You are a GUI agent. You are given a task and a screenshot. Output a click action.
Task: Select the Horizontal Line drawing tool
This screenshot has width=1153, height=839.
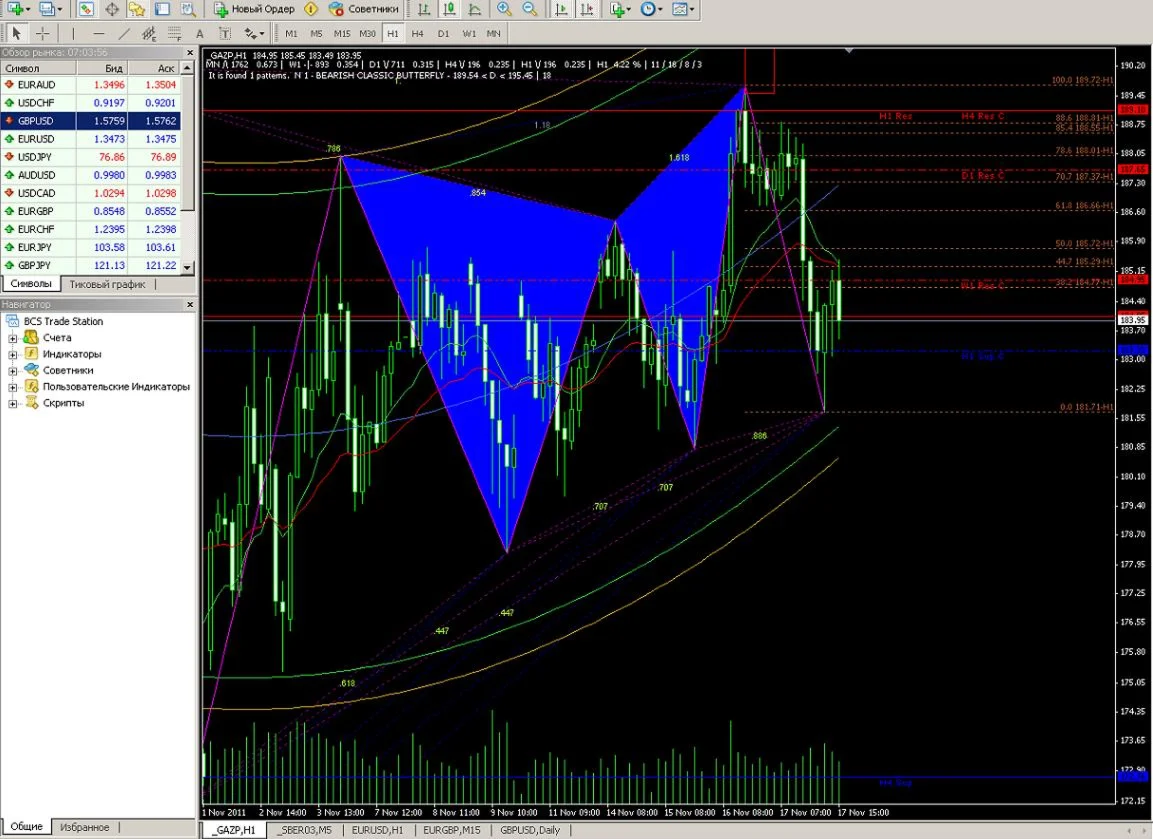(x=99, y=33)
